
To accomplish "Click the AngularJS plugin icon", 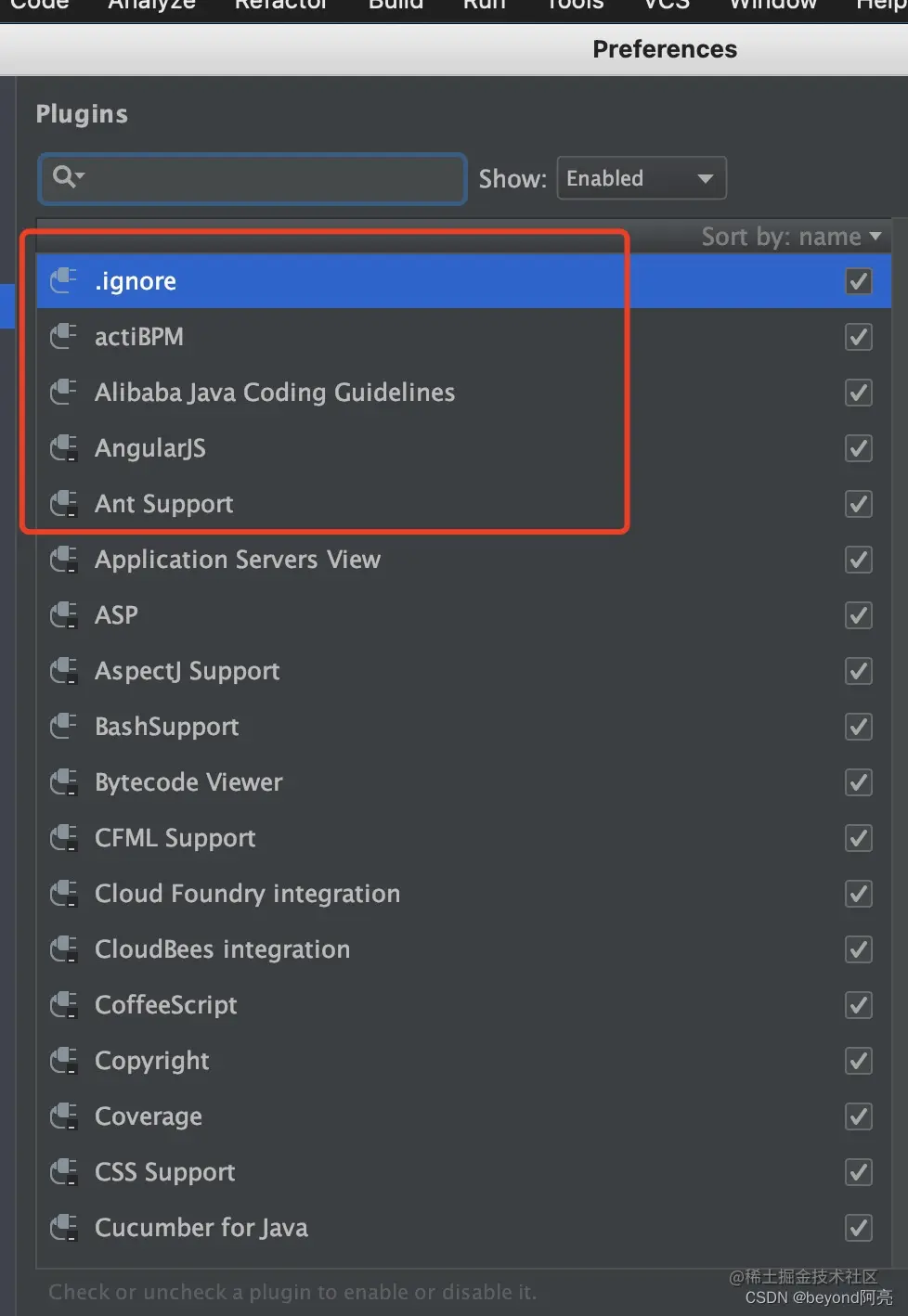I will 63,447.
